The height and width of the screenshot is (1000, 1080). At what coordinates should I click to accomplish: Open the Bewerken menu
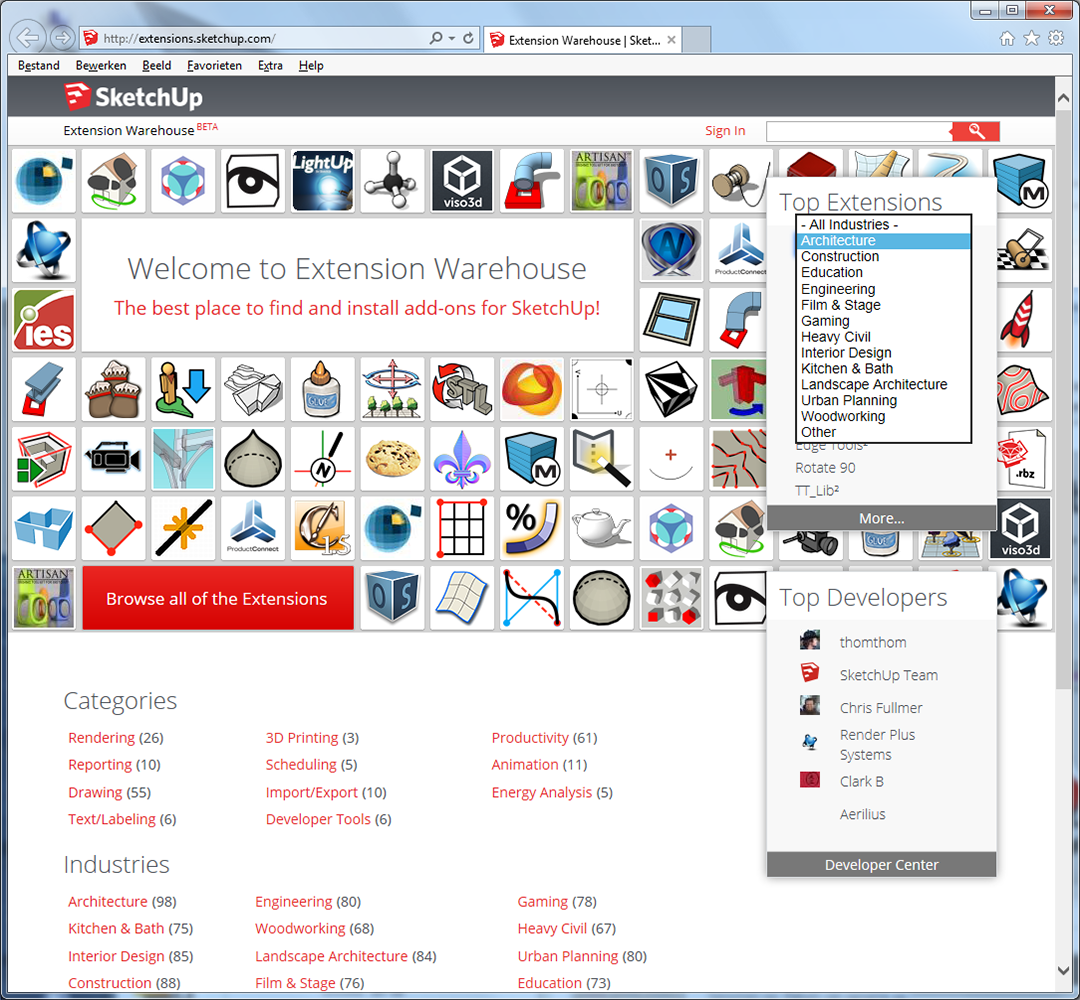click(x=101, y=65)
